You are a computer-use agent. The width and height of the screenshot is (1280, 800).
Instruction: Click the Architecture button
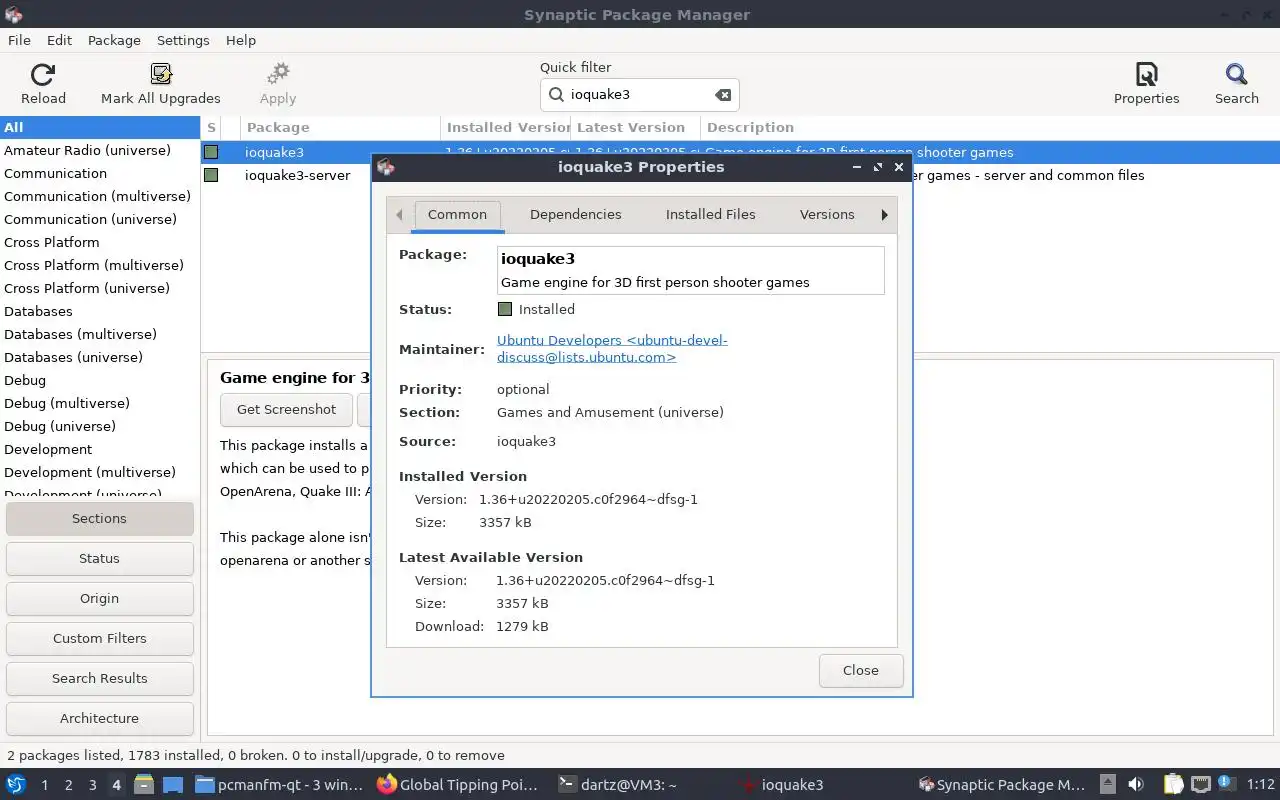(99, 718)
